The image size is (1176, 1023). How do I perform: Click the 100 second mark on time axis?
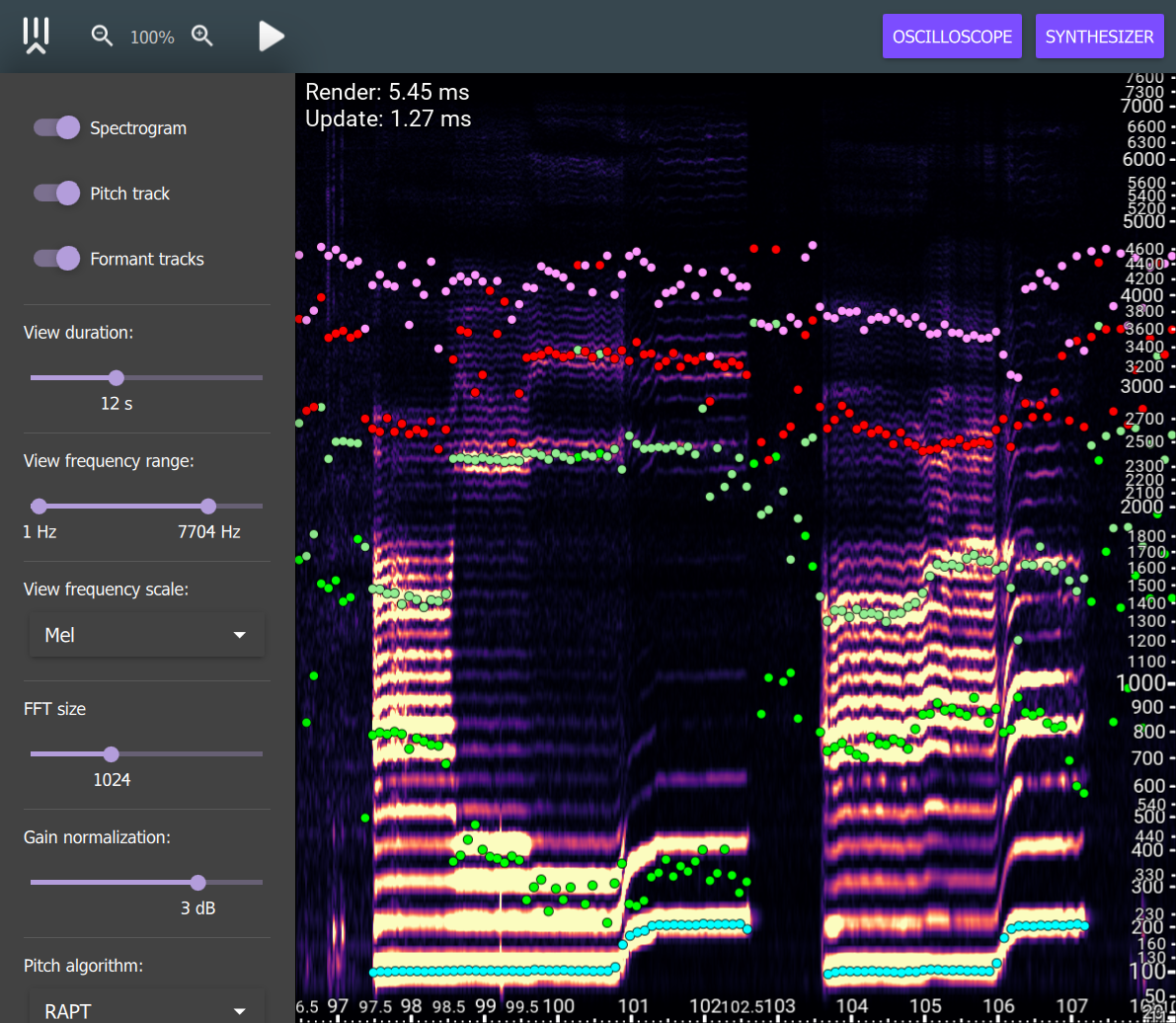tap(559, 1006)
